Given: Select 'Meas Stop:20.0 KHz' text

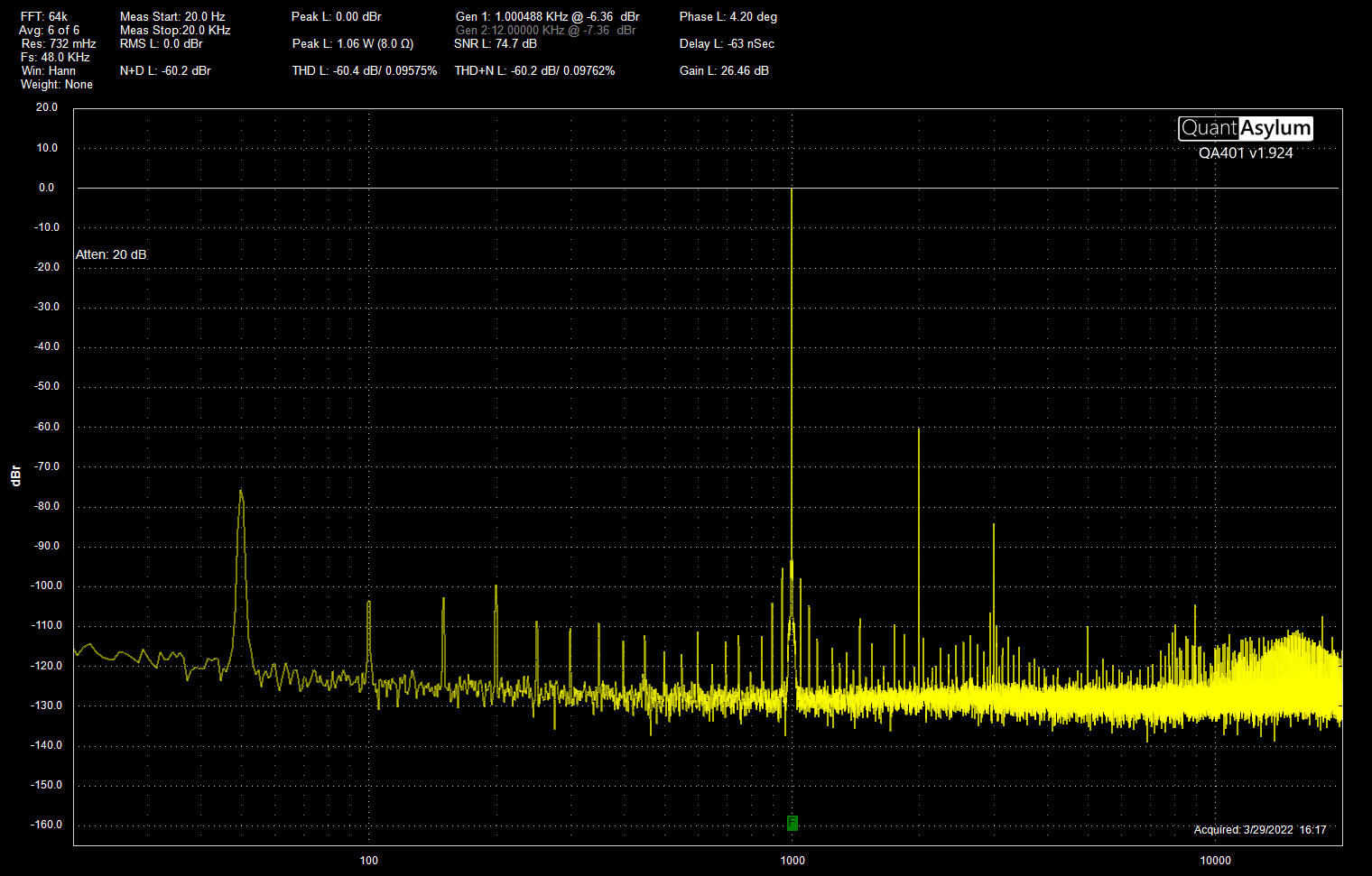Looking at the screenshot, I should pyautogui.click(x=175, y=30).
